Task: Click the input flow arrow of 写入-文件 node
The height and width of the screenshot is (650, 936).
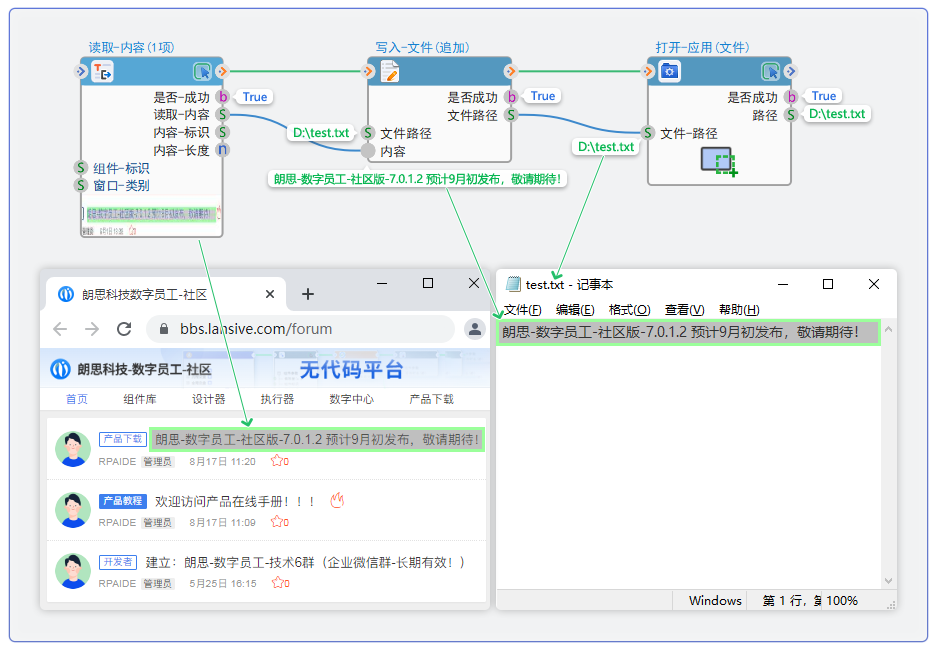Action: coord(365,71)
